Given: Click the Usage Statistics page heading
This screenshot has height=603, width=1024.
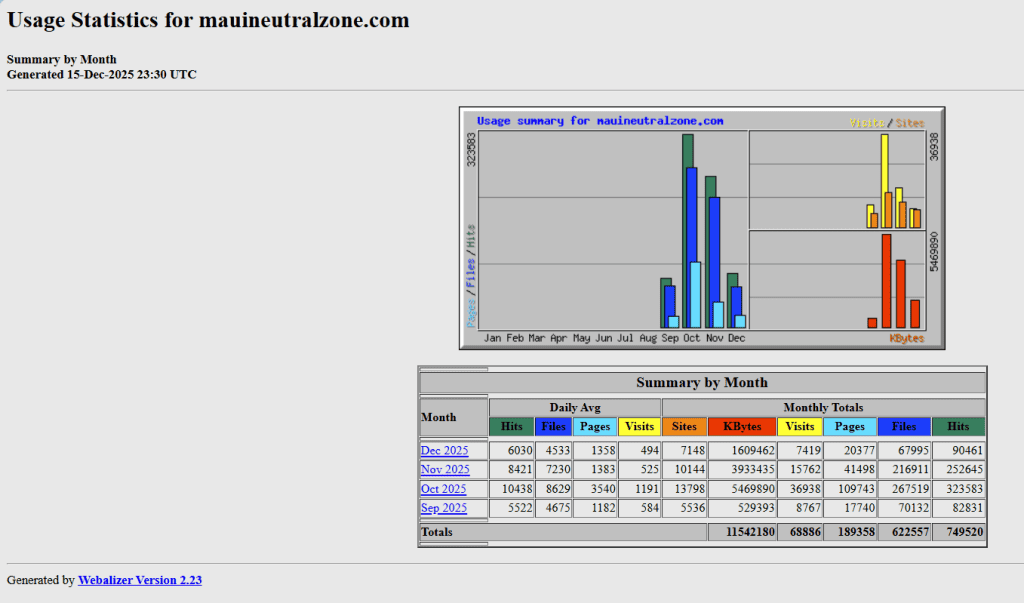Looking at the screenshot, I should coord(208,21).
